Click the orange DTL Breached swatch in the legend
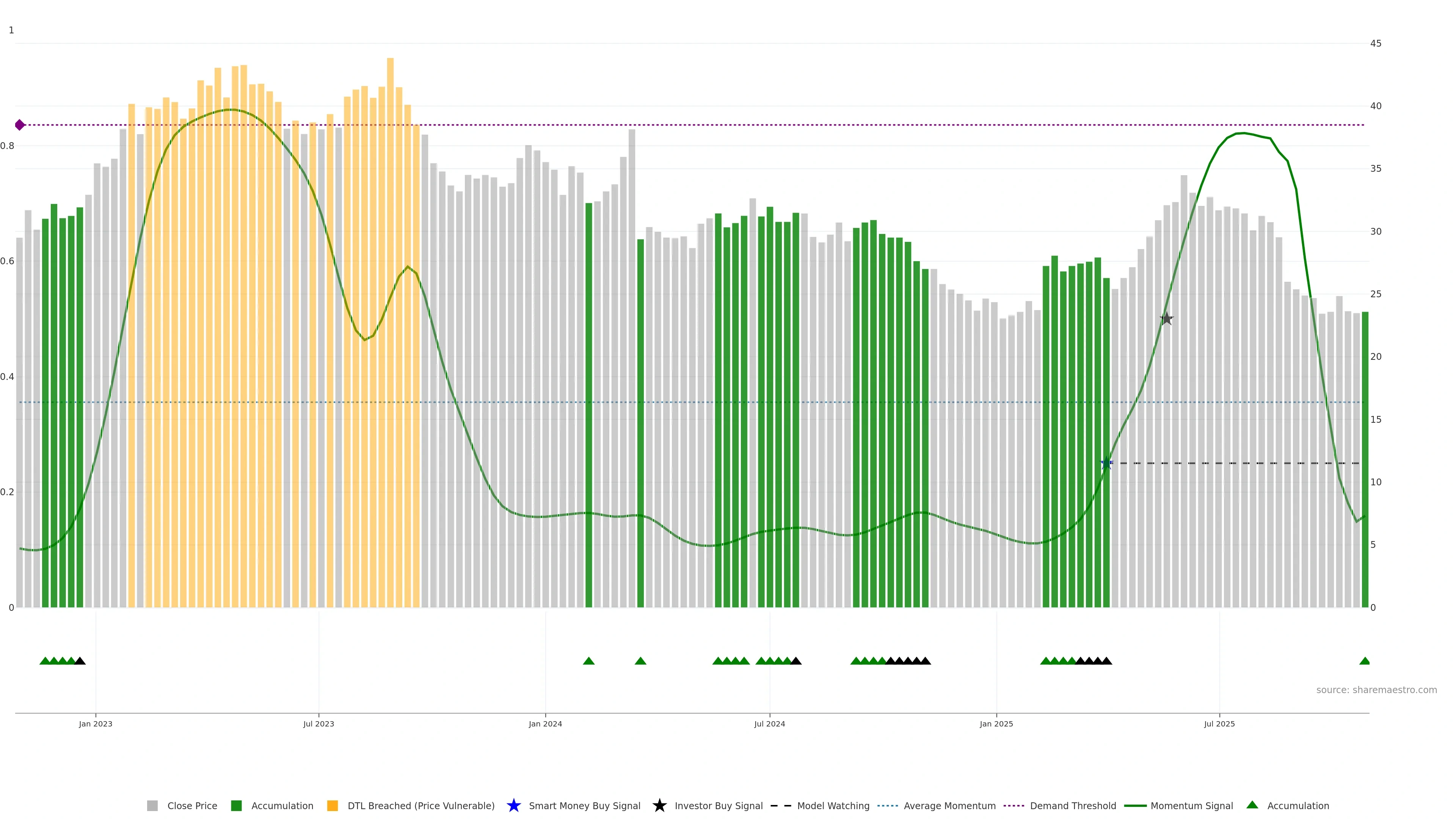Image resolution: width=1456 pixels, height=819 pixels. click(333, 806)
